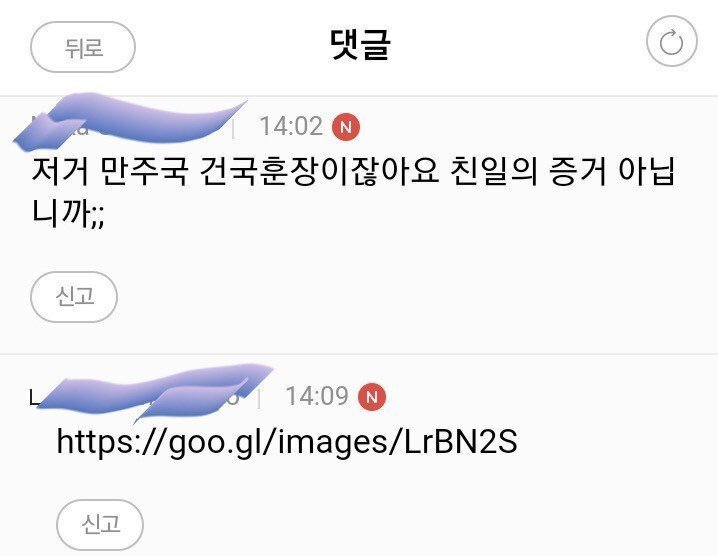Select the 14:02 timestamp
718x556 pixels.
(x=291, y=126)
